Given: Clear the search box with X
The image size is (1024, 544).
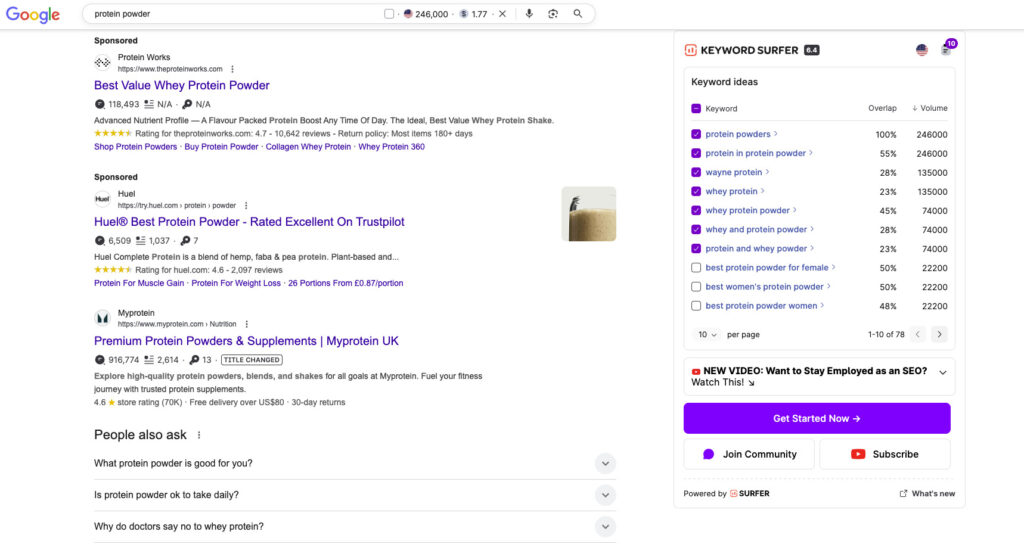Looking at the screenshot, I should (502, 14).
